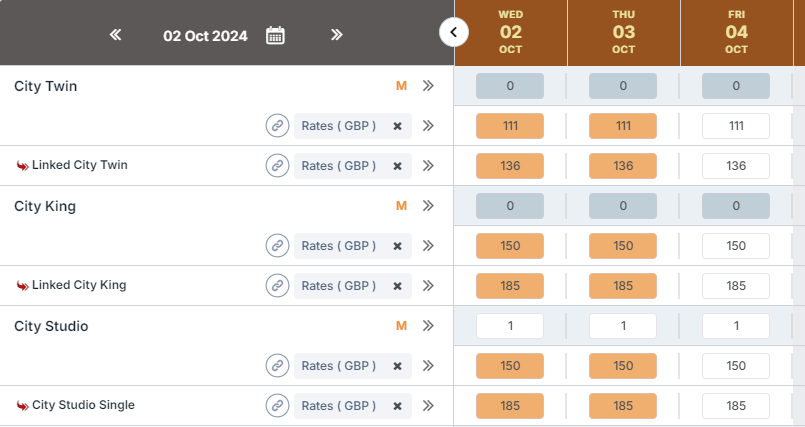Click link icon in City Twin rates row
Image resolution: width=805 pixels, height=427 pixels.
pyautogui.click(x=277, y=126)
